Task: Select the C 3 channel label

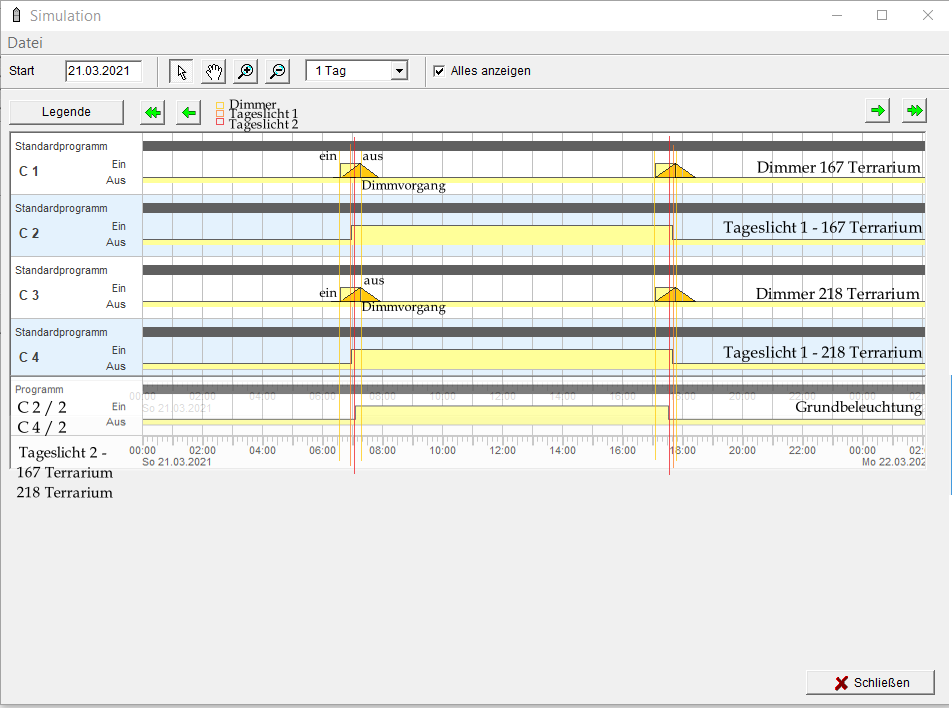Action: (29, 295)
